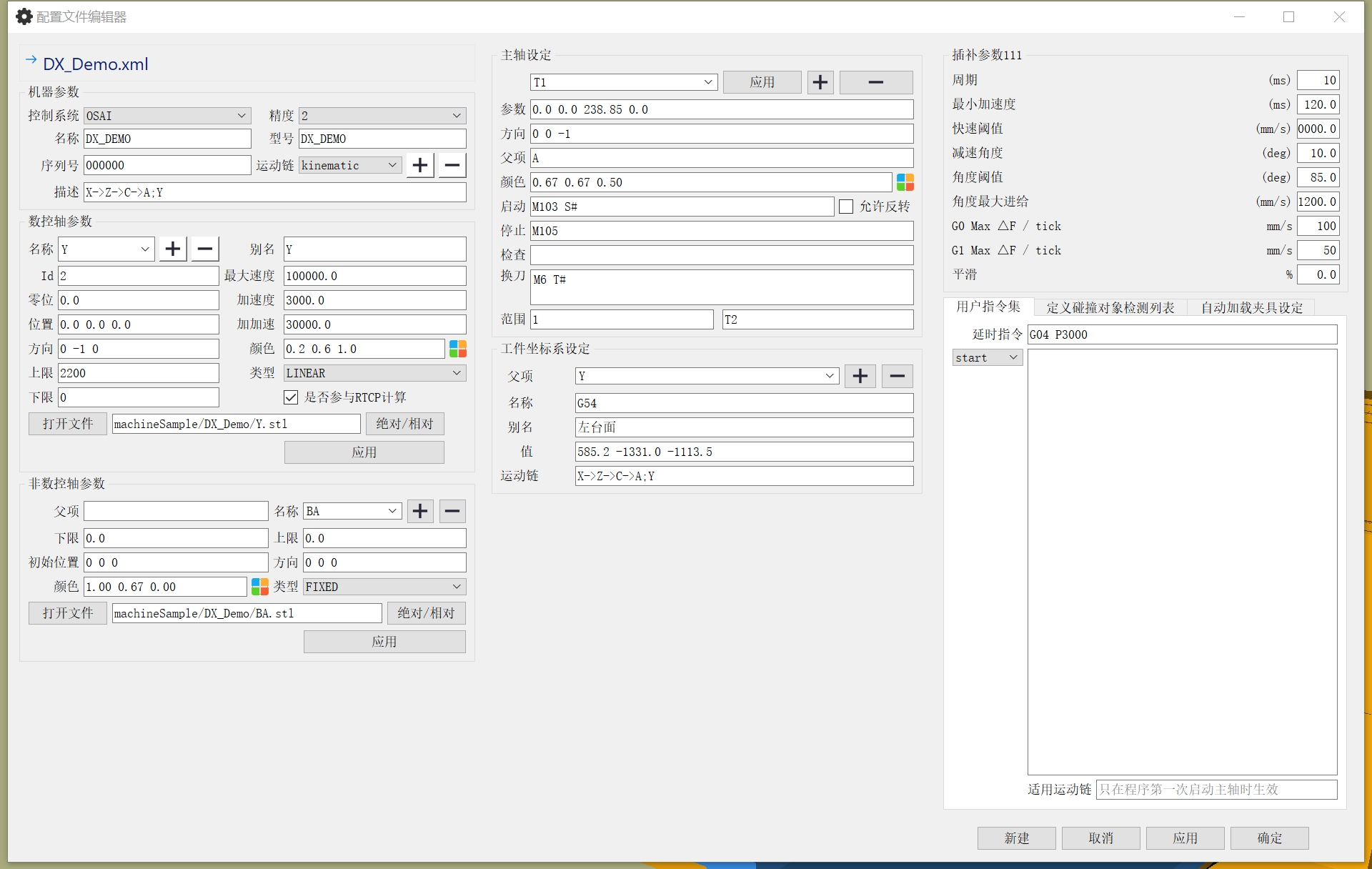The image size is (1372, 869).
Task: Click the 取消 button
Action: point(1101,838)
